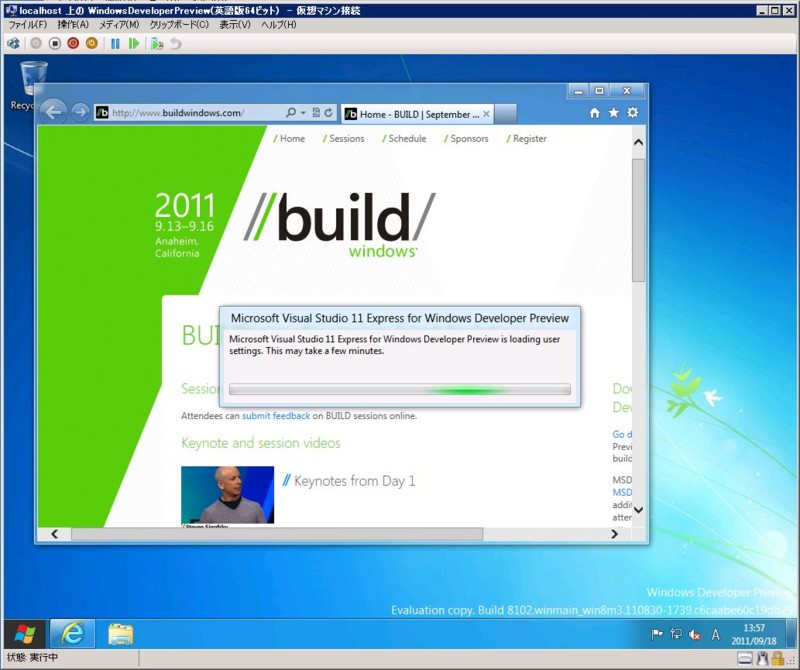Open ファイル(F) menu
The image size is (800, 670).
(x=28, y=24)
